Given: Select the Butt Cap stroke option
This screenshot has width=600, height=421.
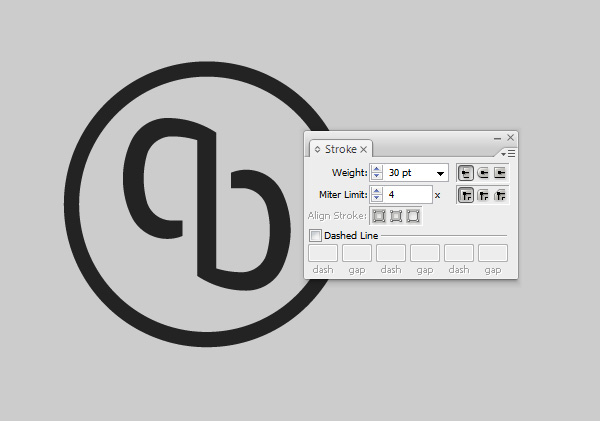Looking at the screenshot, I should tap(466, 173).
